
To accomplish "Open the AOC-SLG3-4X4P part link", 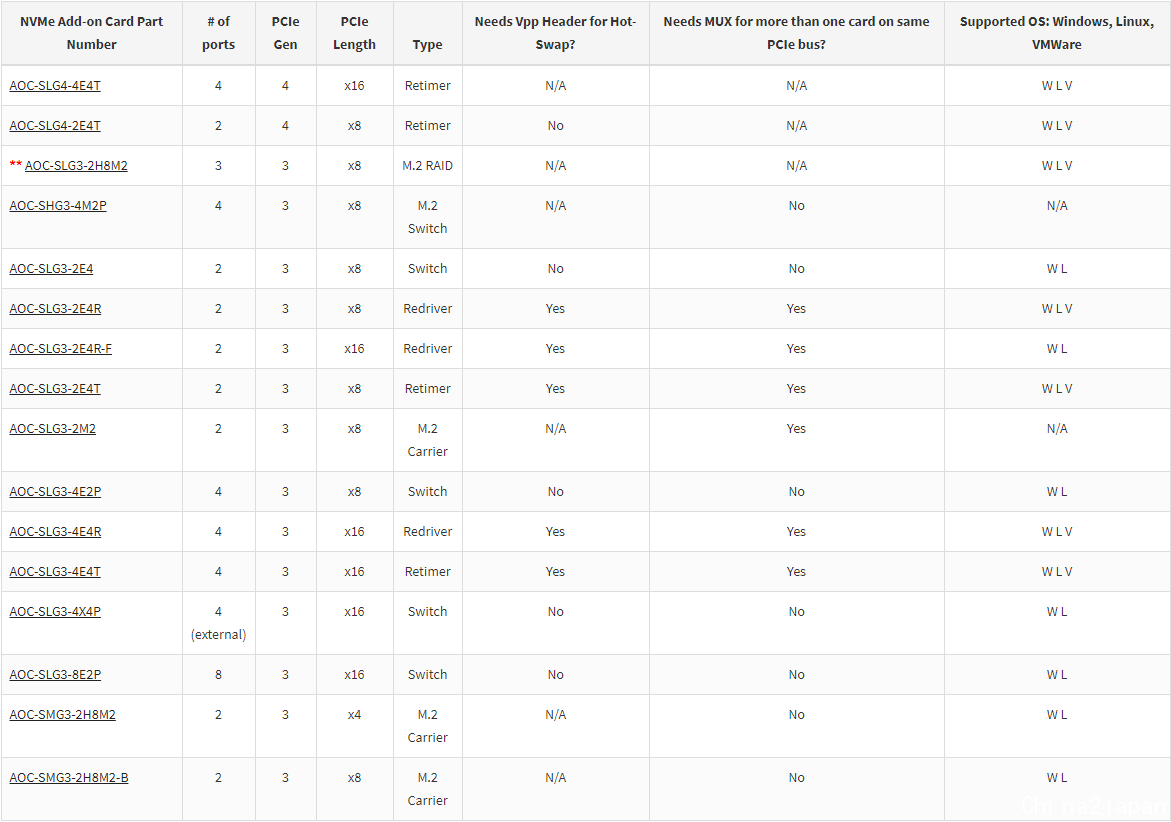I will click(x=55, y=611).
